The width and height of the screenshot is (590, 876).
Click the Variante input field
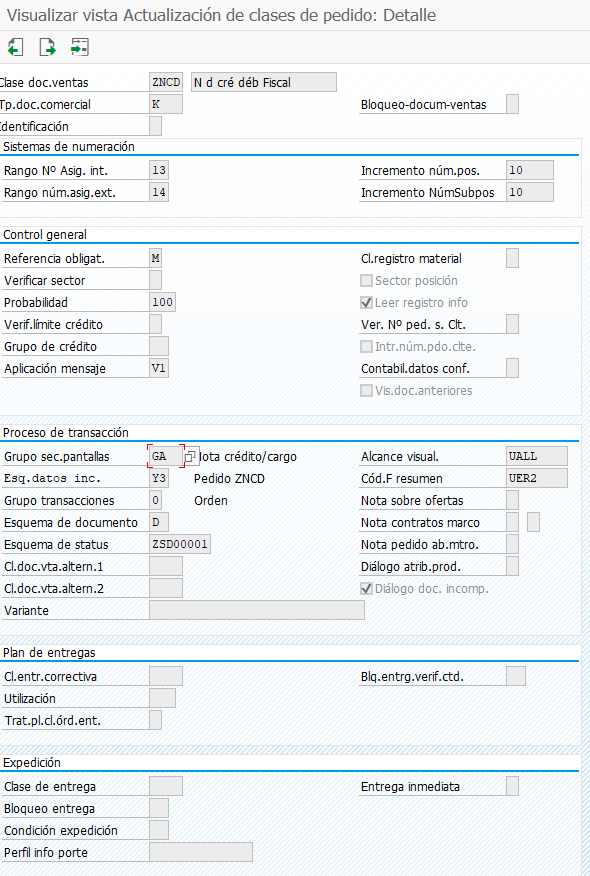(x=257, y=610)
